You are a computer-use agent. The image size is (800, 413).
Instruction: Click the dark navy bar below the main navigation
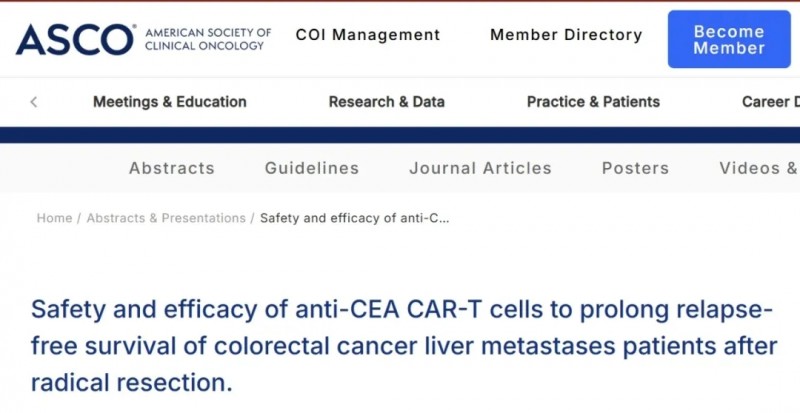(x=400, y=135)
